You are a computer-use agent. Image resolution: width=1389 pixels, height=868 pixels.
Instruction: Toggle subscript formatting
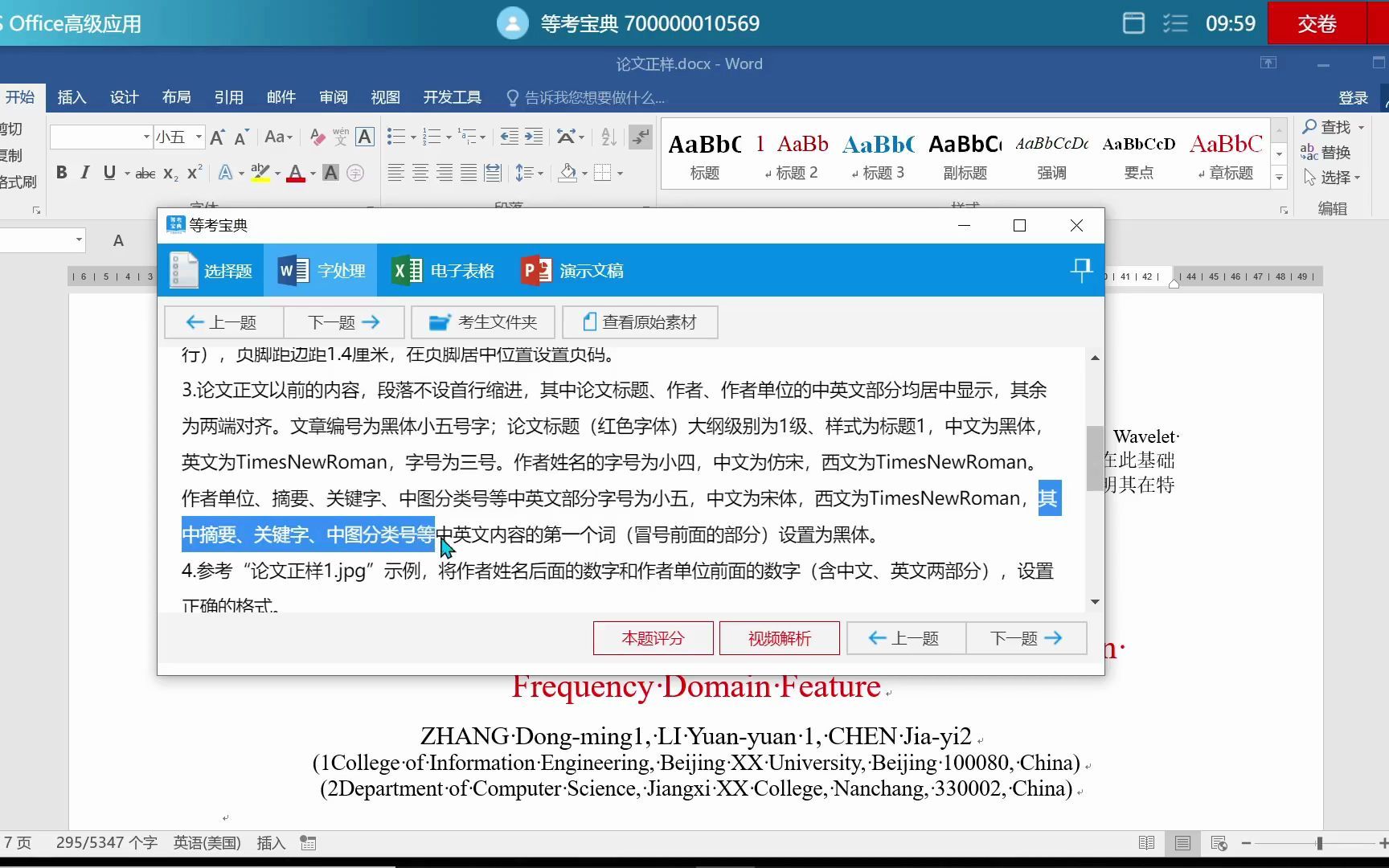click(x=170, y=173)
